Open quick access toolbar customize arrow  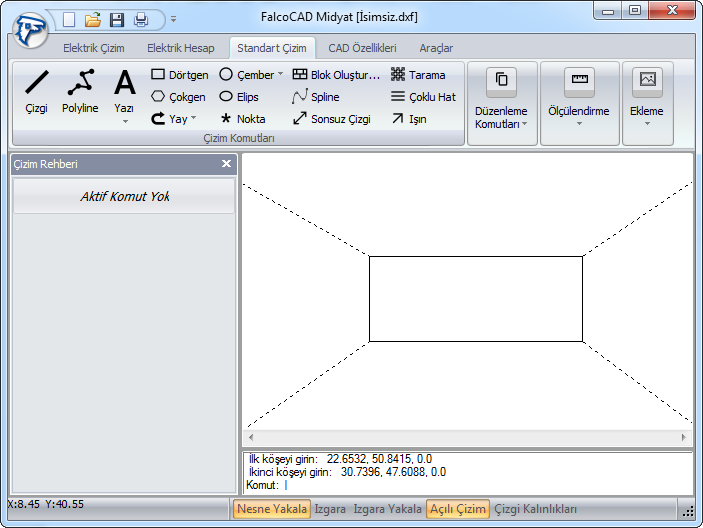[174, 19]
